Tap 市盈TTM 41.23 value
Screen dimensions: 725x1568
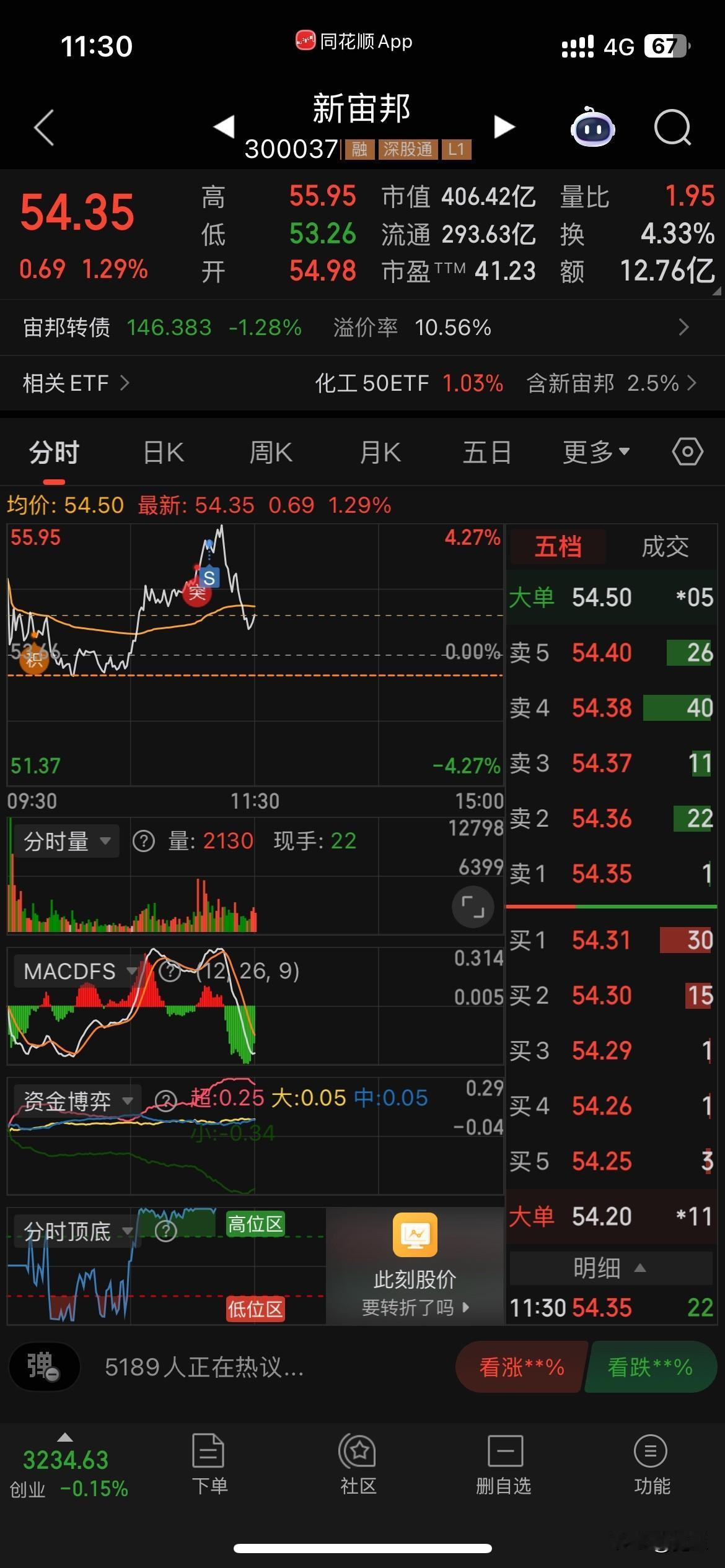(505, 271)
